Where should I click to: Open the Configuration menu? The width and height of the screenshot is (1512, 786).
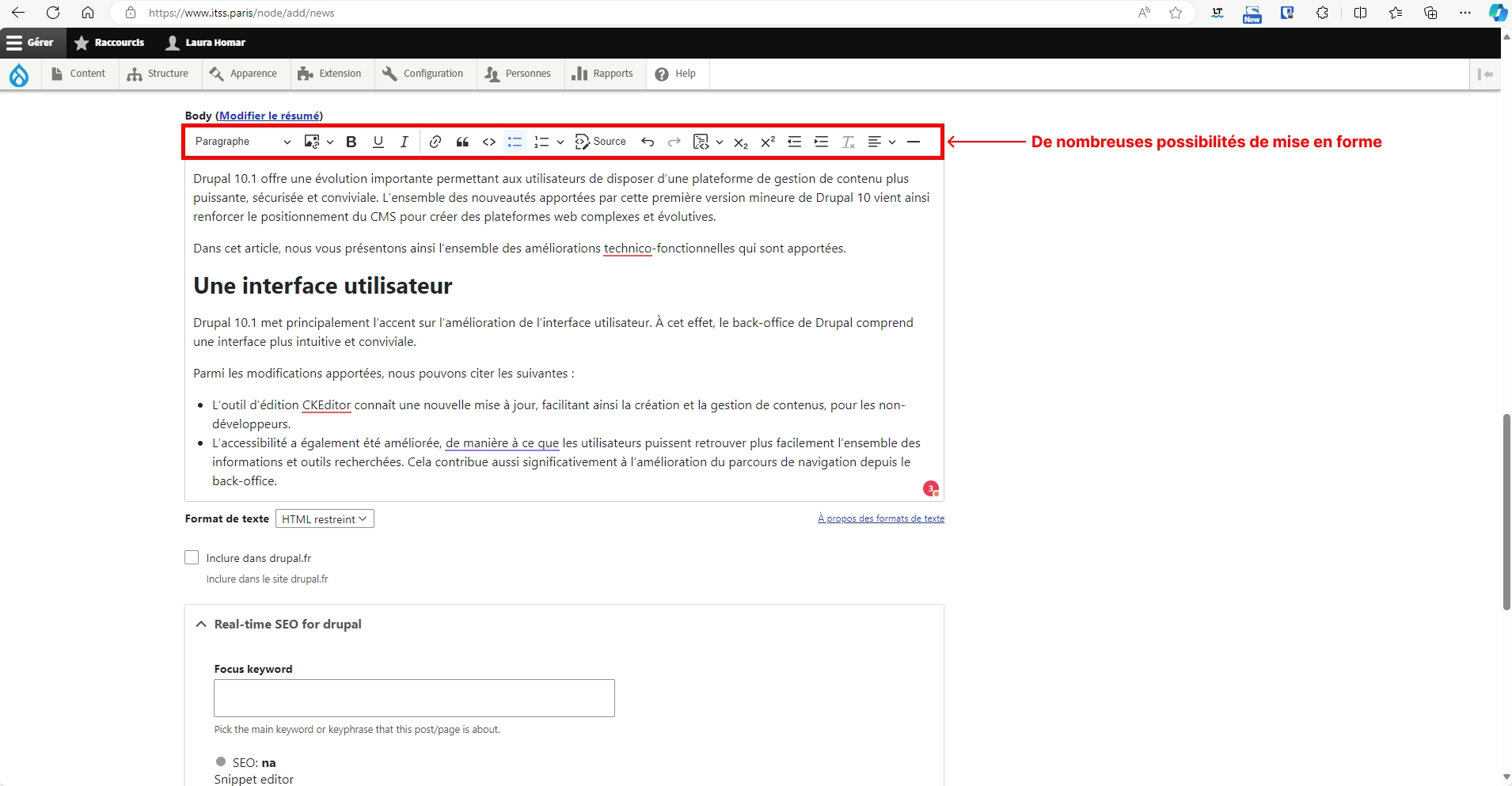point(424,74)
